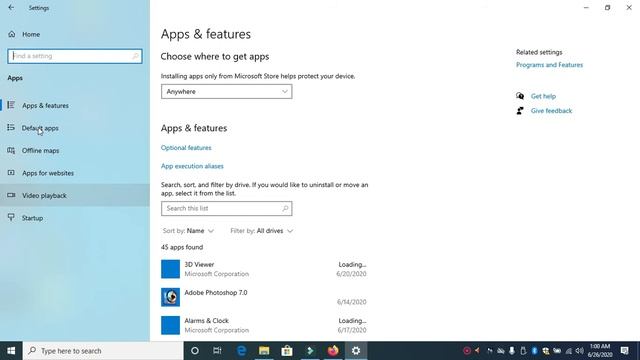Open the Optional features link
The width and height of the screenshot is (640, 360).
tap(186, 148)
